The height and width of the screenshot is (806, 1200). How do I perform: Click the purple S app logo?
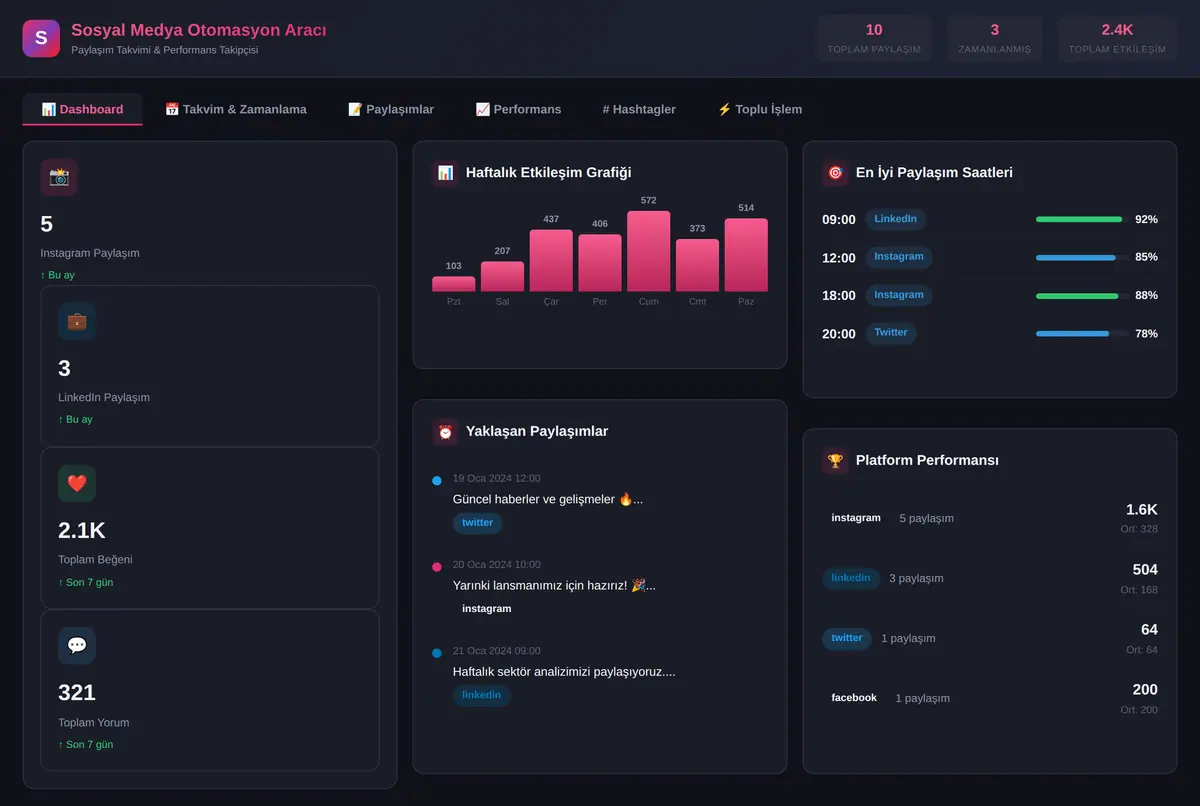point(41,38)
